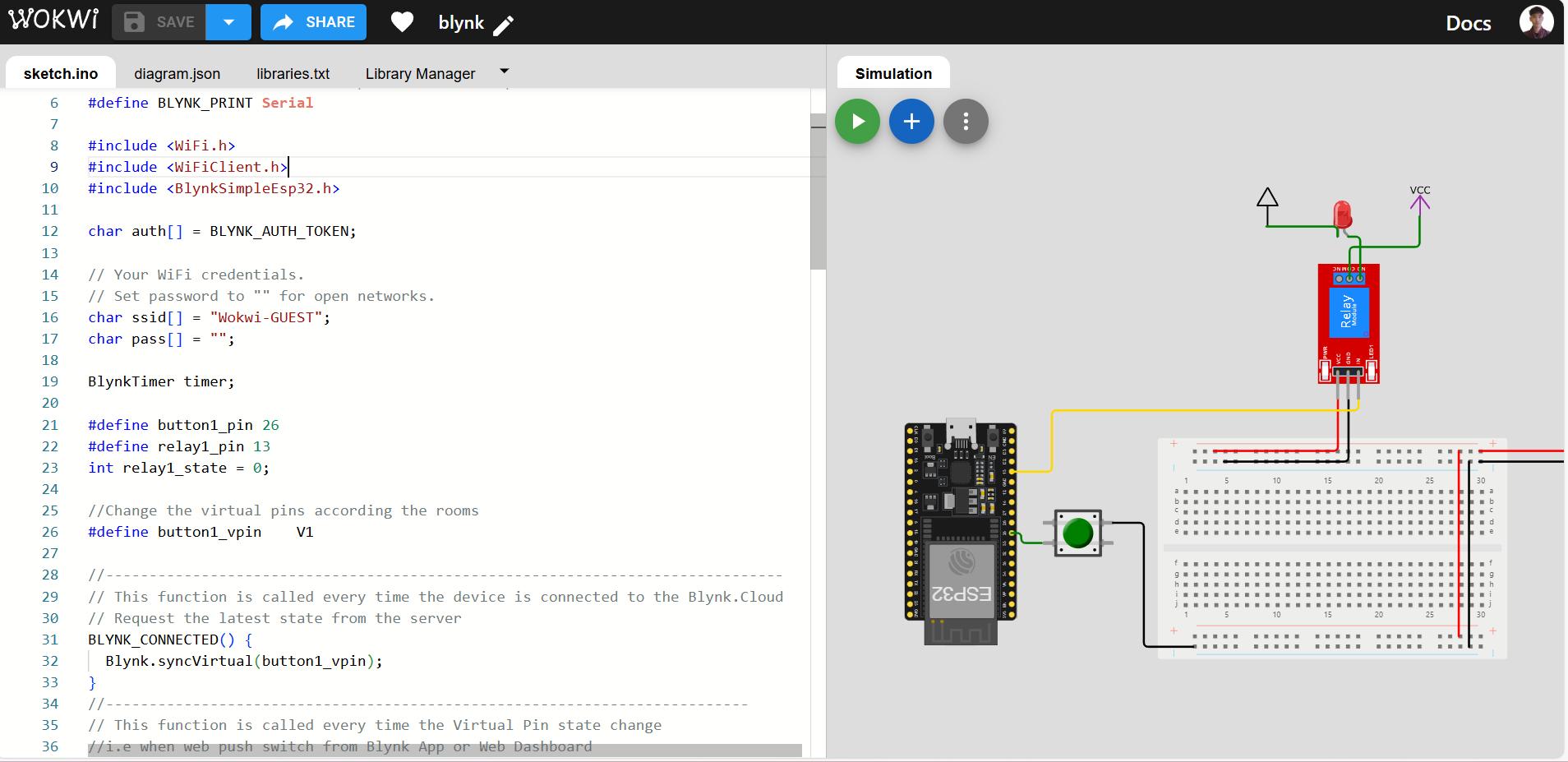Start the simulation with the green play button
Screen dimensions: 1568x762
857,122
